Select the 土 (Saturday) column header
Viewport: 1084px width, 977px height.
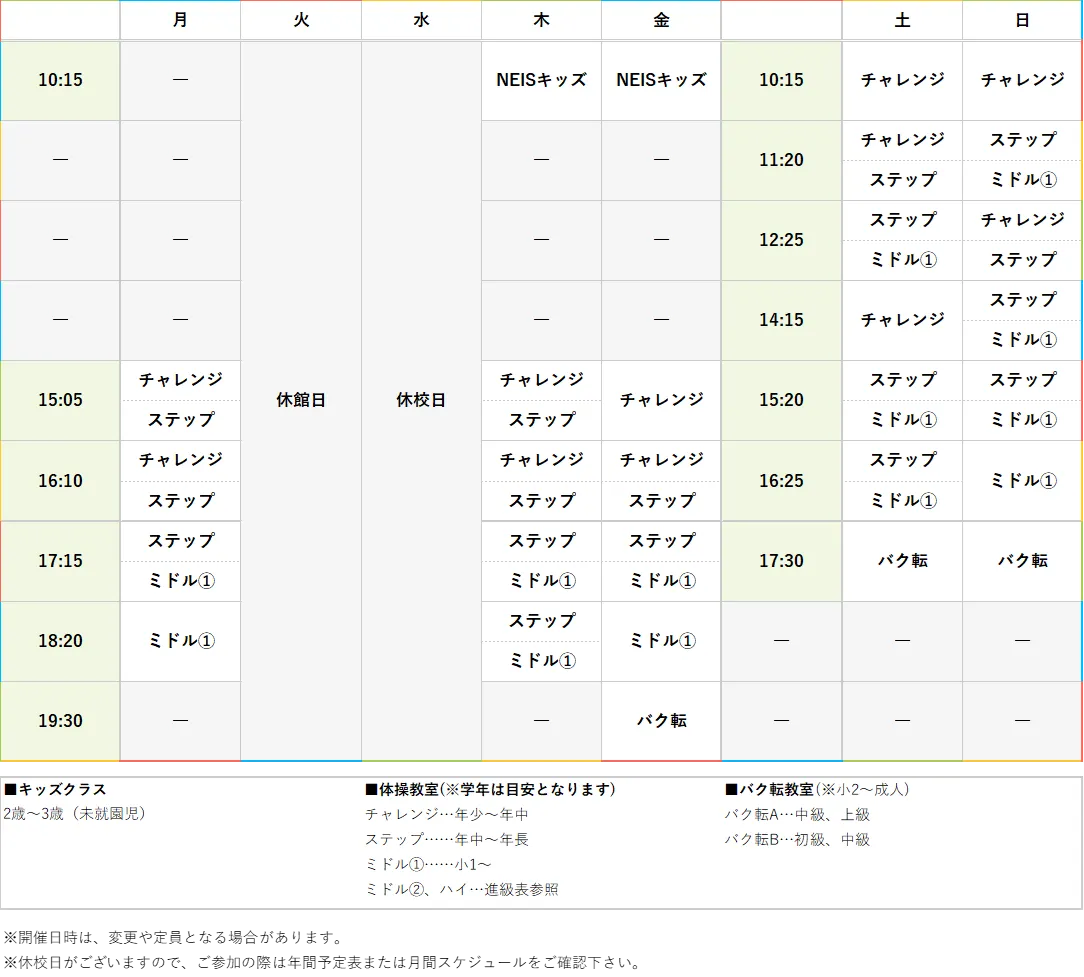tap(902, 20)
